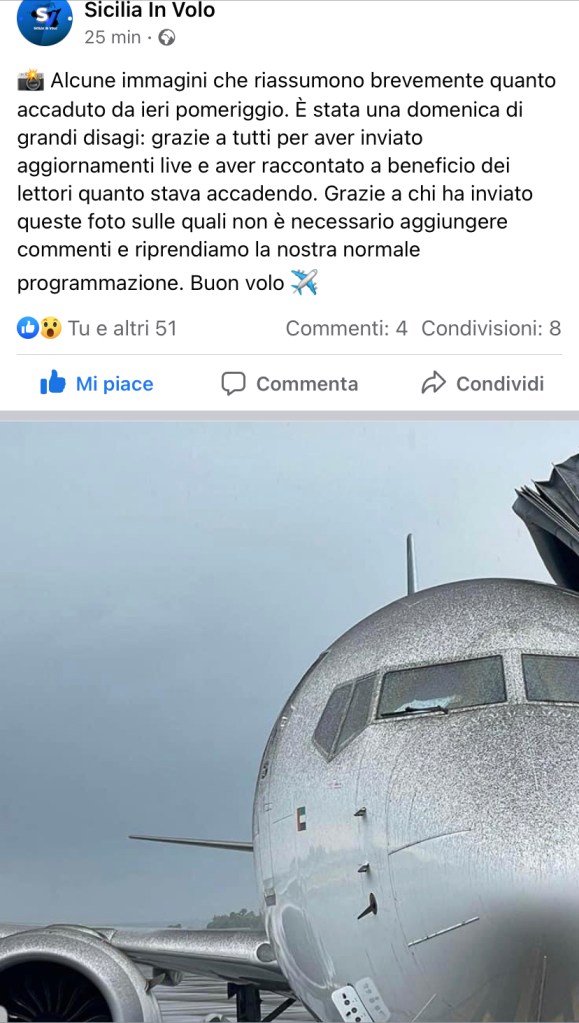Tap the globe public audience icon

(x=167, y=38)
